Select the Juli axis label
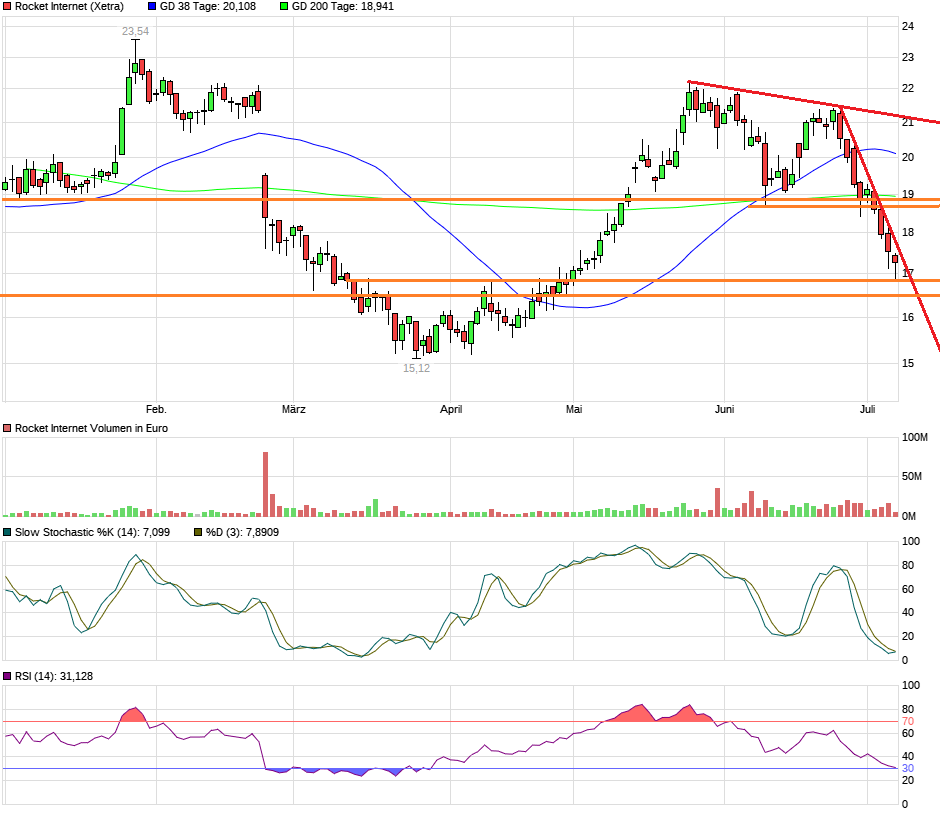 coord(869,409)
